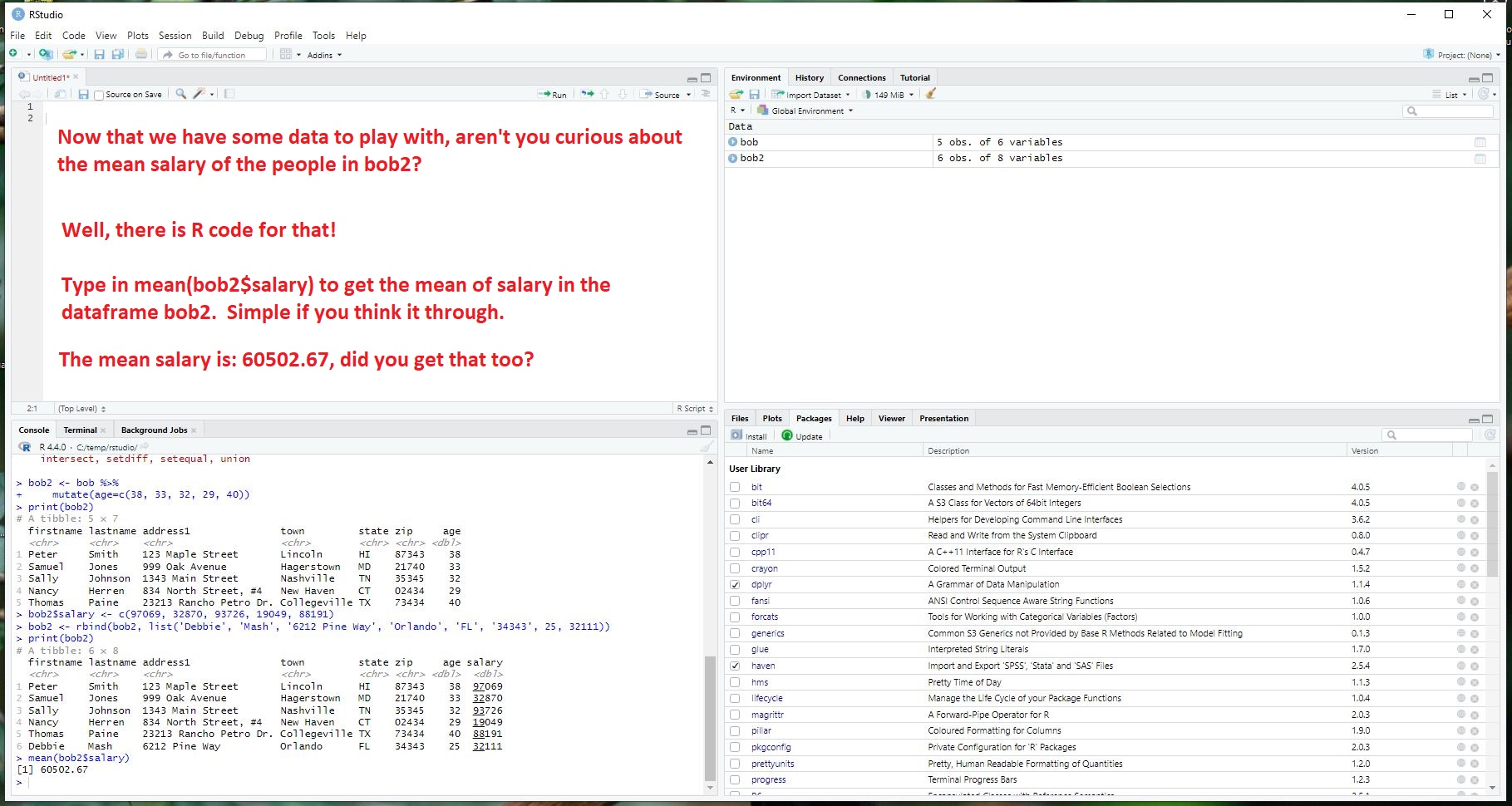Open the Session menu

coord(175,36)
